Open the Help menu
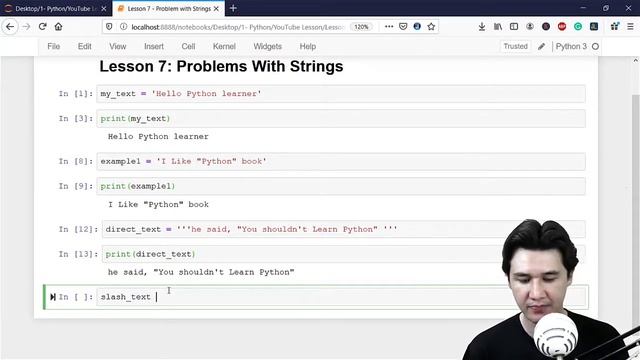Image resolution: width=640 pixels, height=360 pixels. point(308,47)
